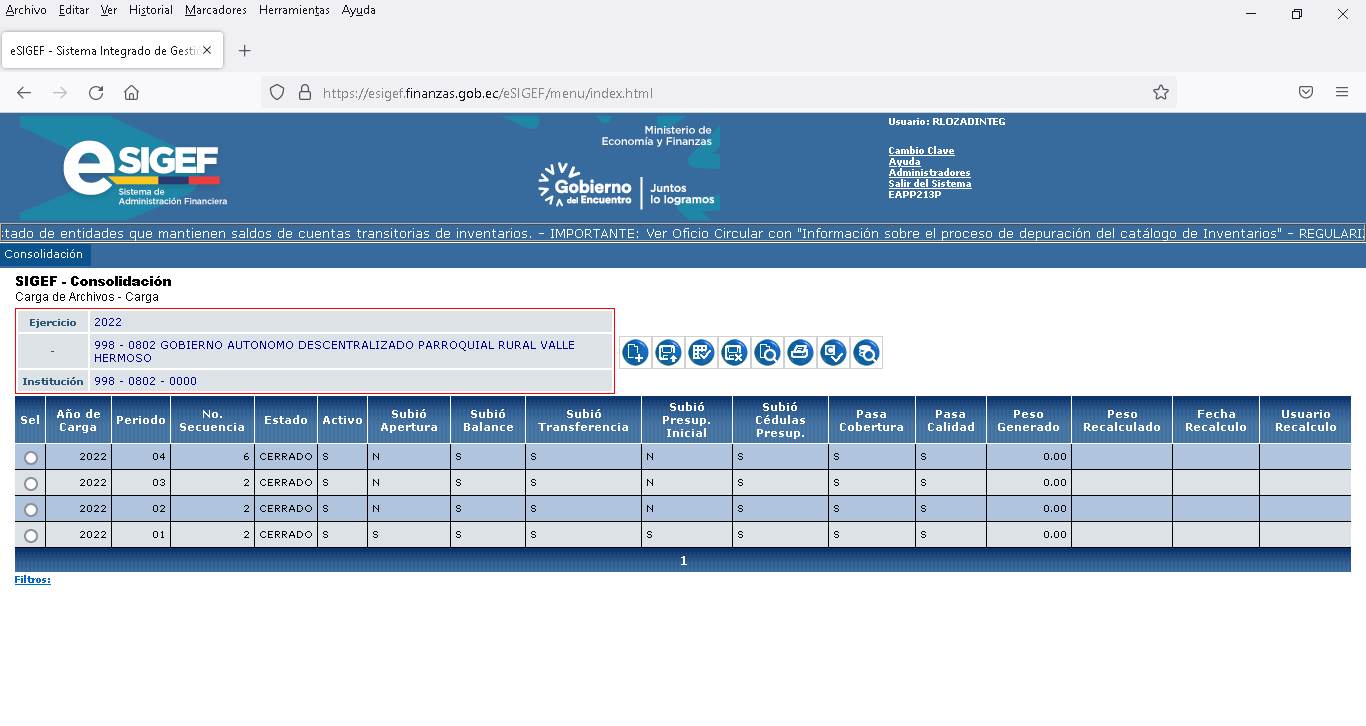Open the Consolidación menu
1366x726 pixels.
[44, 255]
